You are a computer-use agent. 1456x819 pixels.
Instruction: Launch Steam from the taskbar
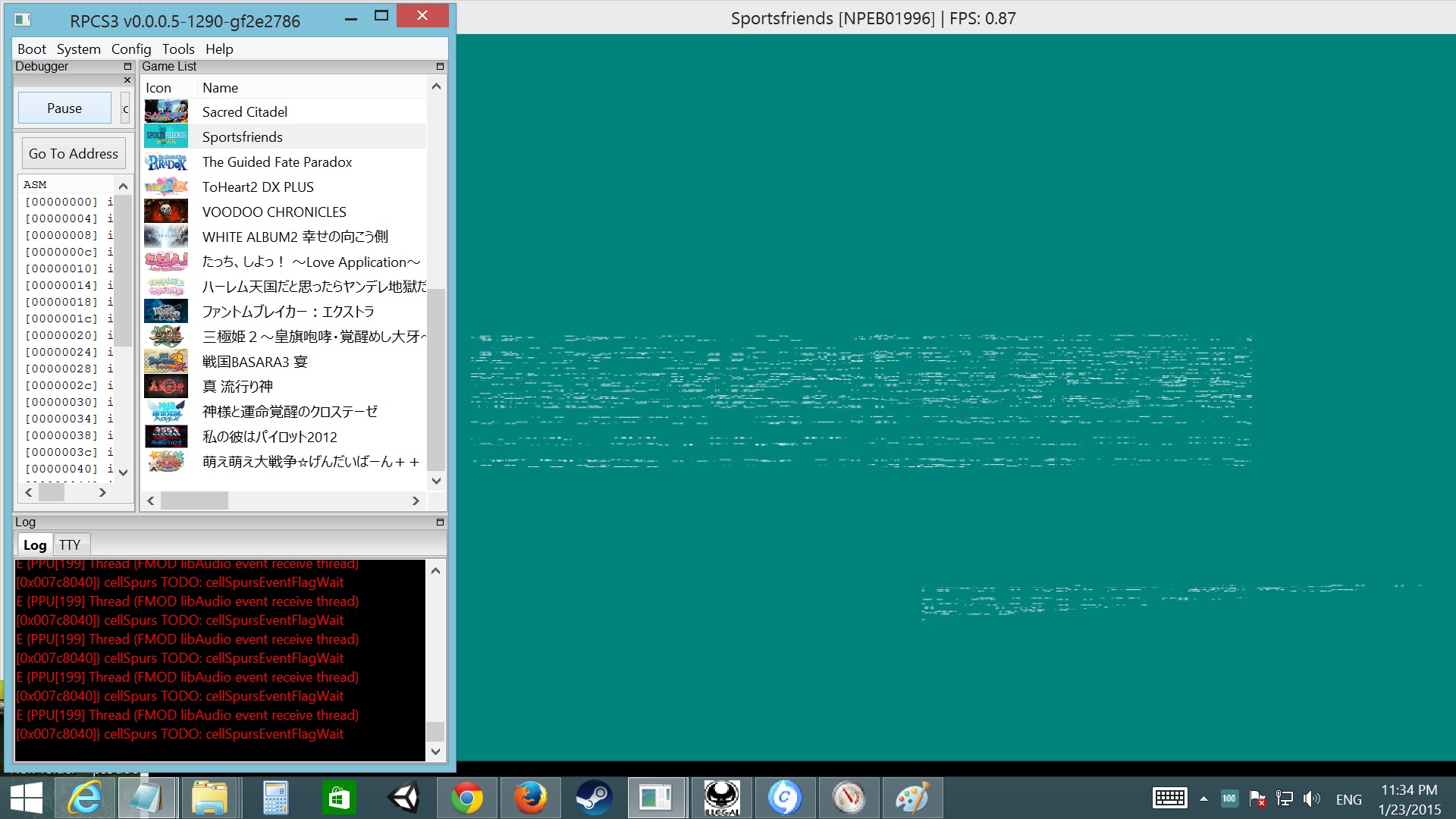coord(594,798)
